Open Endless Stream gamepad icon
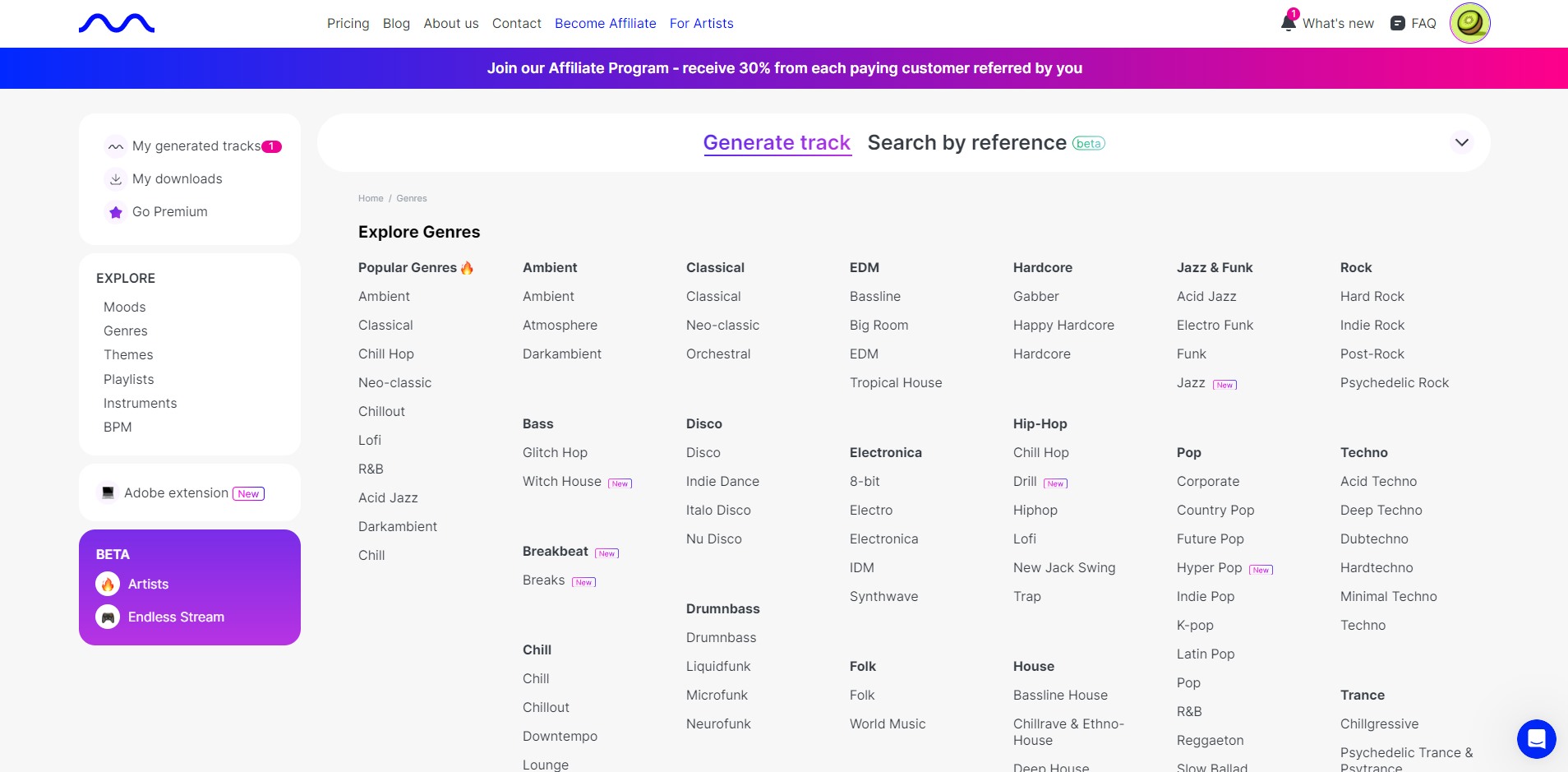The width and height of the screenshot is (1568, 772). click(108, 617)
